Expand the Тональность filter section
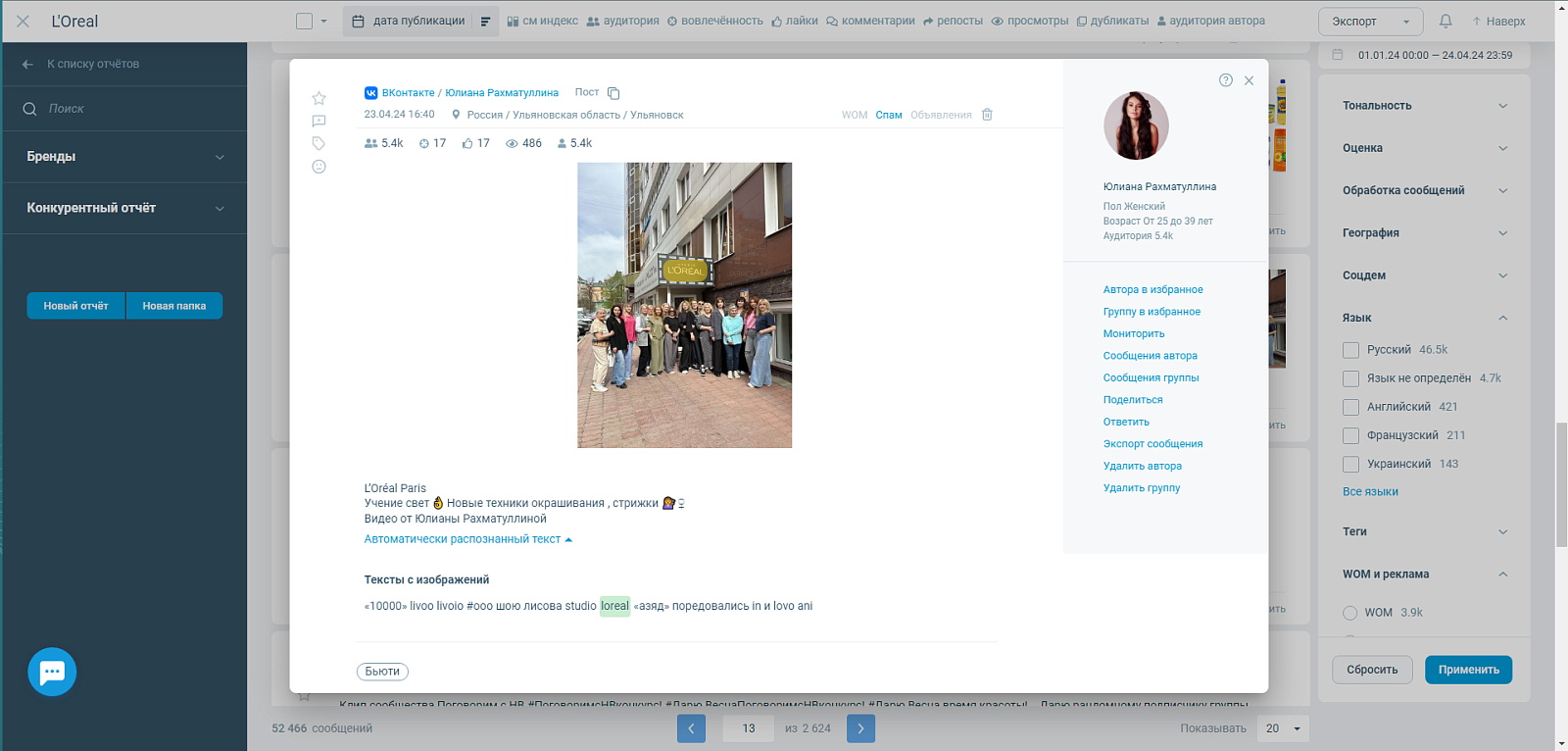This screenshot has width=1568, height=751. (1425, 106)
